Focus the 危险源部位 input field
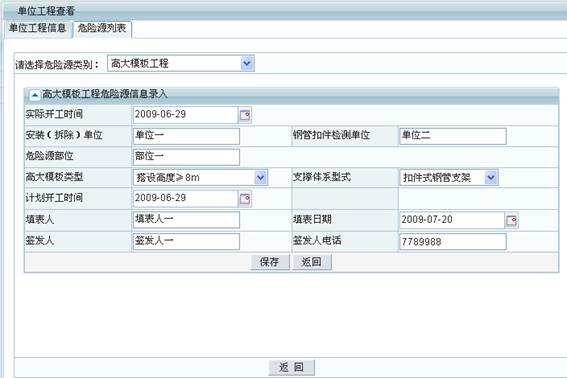This screenshot has width=567, height=378. (x=186, y=157)
